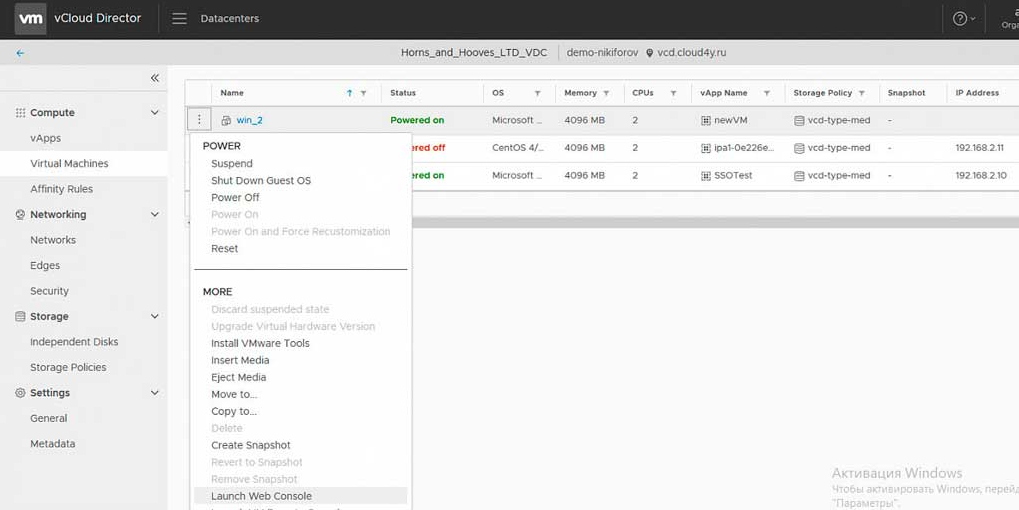Image resolution: width=1019 pixels, height=510 pixels.
Task: Collapse the sidebar with double chevron
Action: [x=155, y=78]
